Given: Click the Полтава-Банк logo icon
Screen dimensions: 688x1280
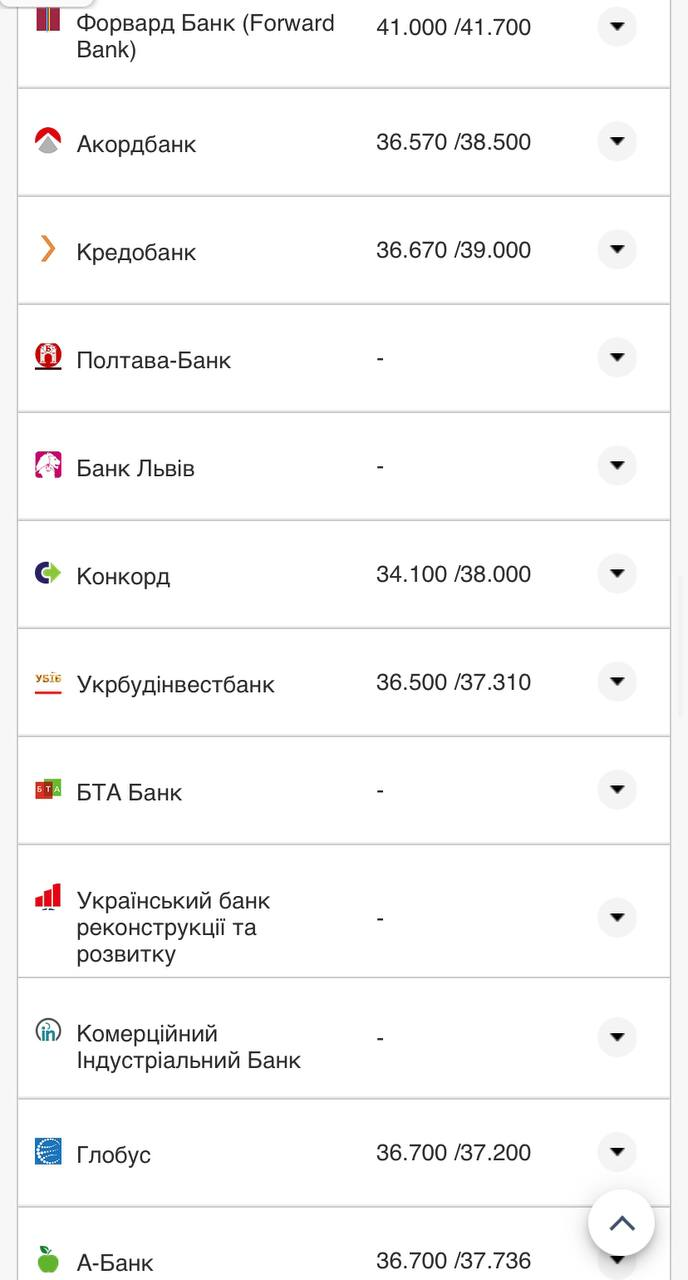Looking at the screenshot, I should [48, 357].
